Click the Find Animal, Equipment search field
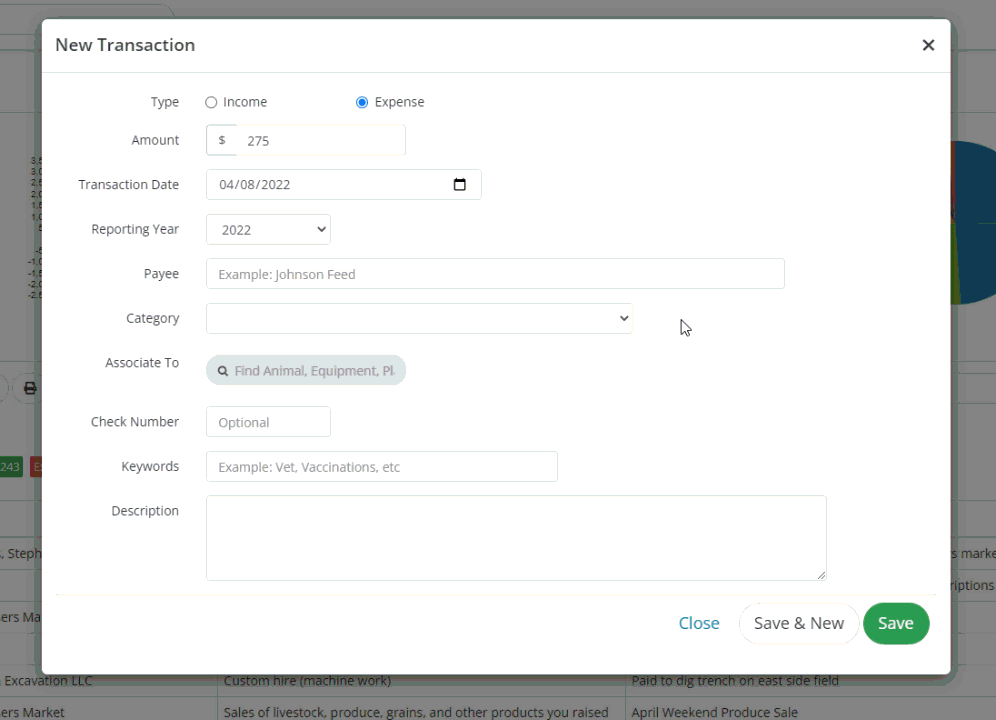This screenshot has width=996, height=720. [x=306, y=370]
